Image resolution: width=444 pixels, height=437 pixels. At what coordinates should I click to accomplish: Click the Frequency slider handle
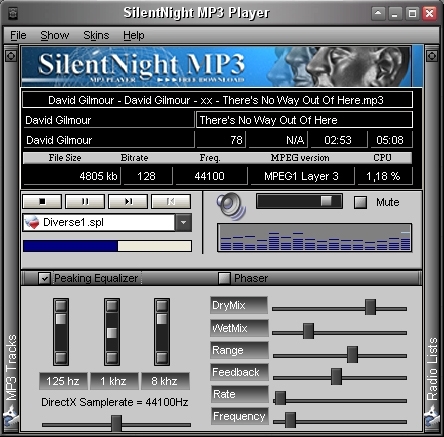[290, 420]
